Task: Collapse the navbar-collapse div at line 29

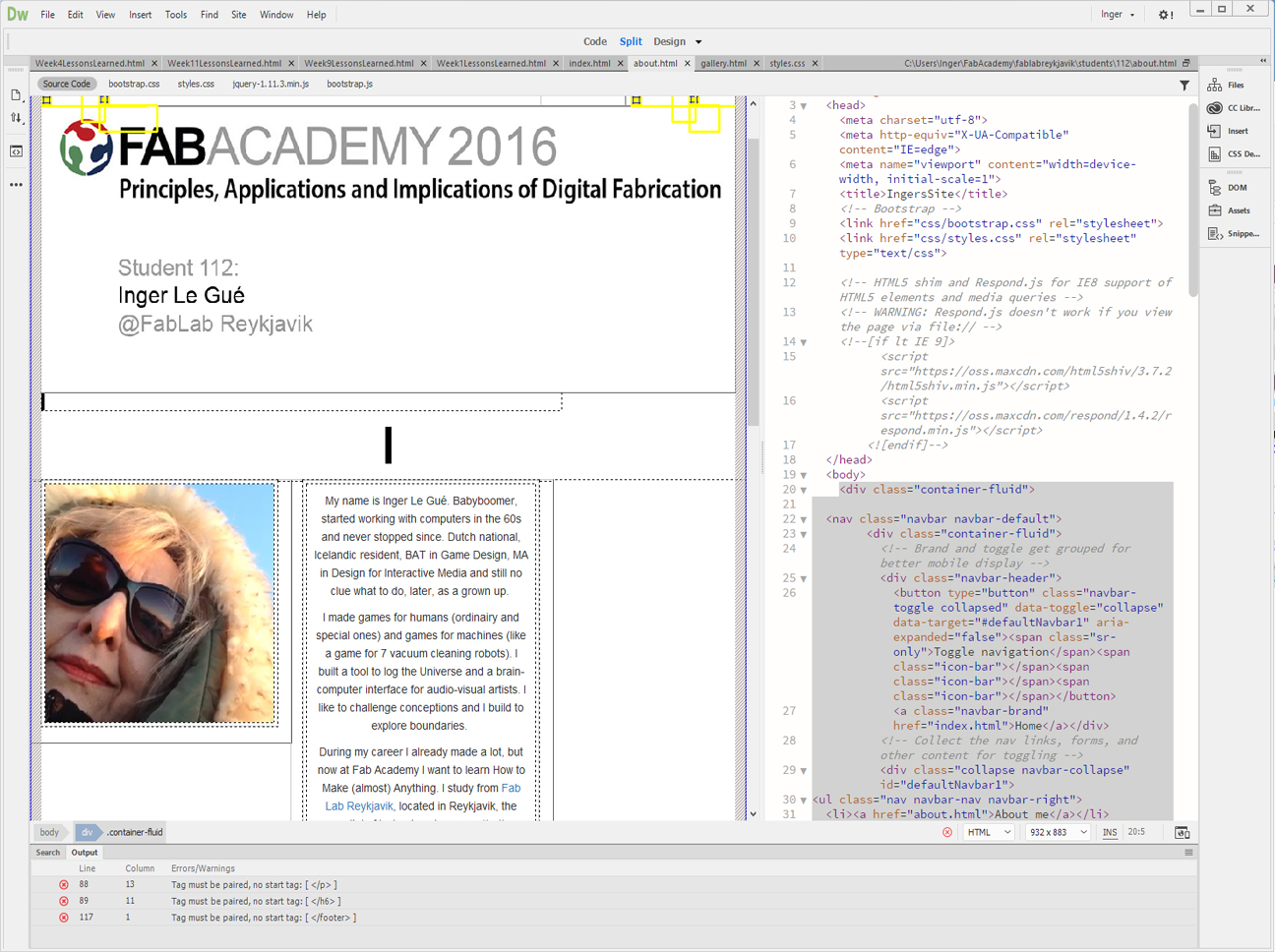Action: click(804, 770)
